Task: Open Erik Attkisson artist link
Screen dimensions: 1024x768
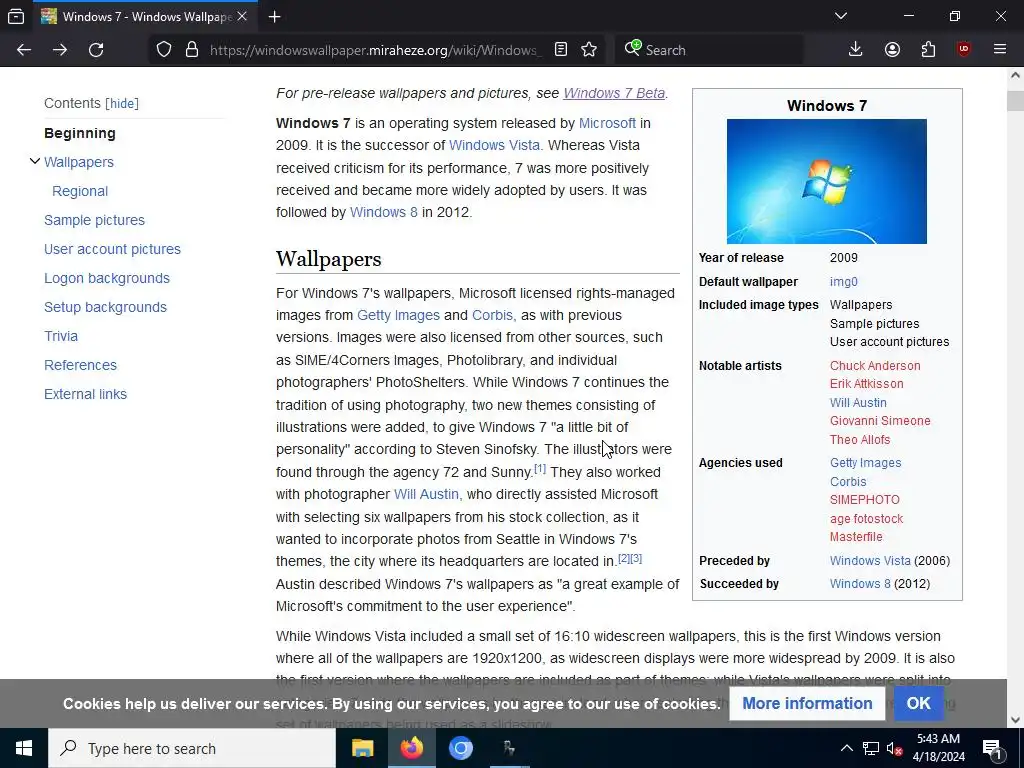Action: (867, 384)
